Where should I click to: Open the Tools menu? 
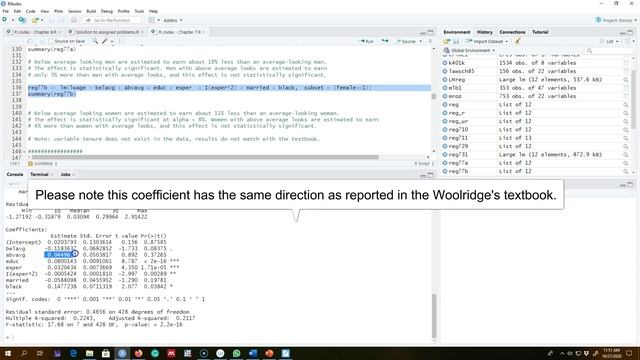[139, 11]
